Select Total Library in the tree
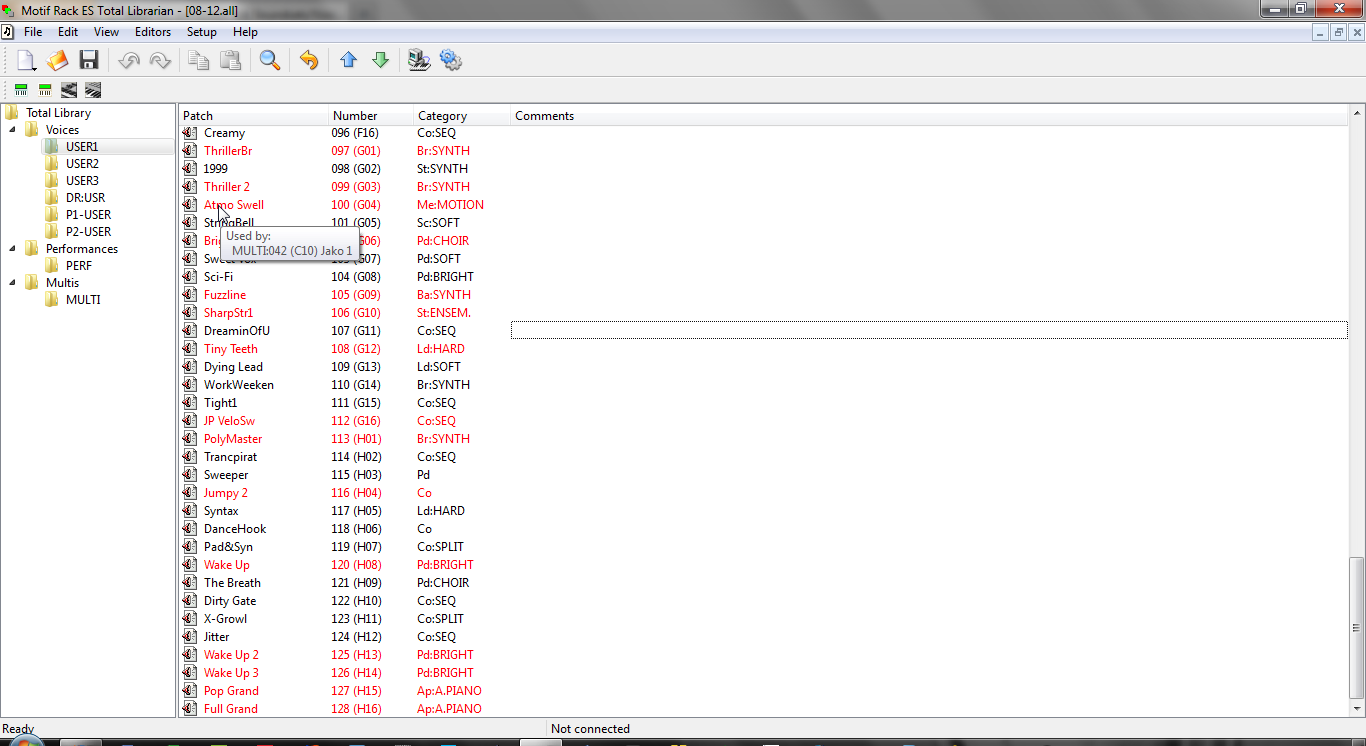 [58, 113]
